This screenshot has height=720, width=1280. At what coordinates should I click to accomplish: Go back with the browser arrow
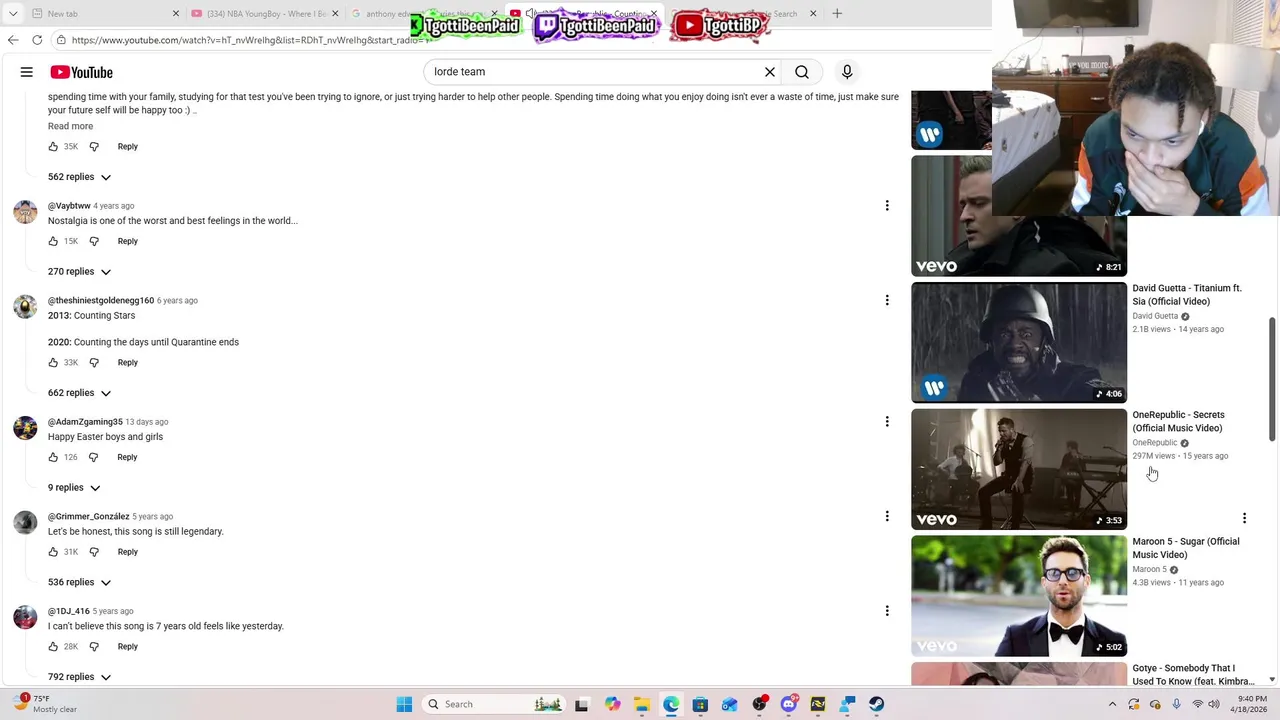(13, 40)
